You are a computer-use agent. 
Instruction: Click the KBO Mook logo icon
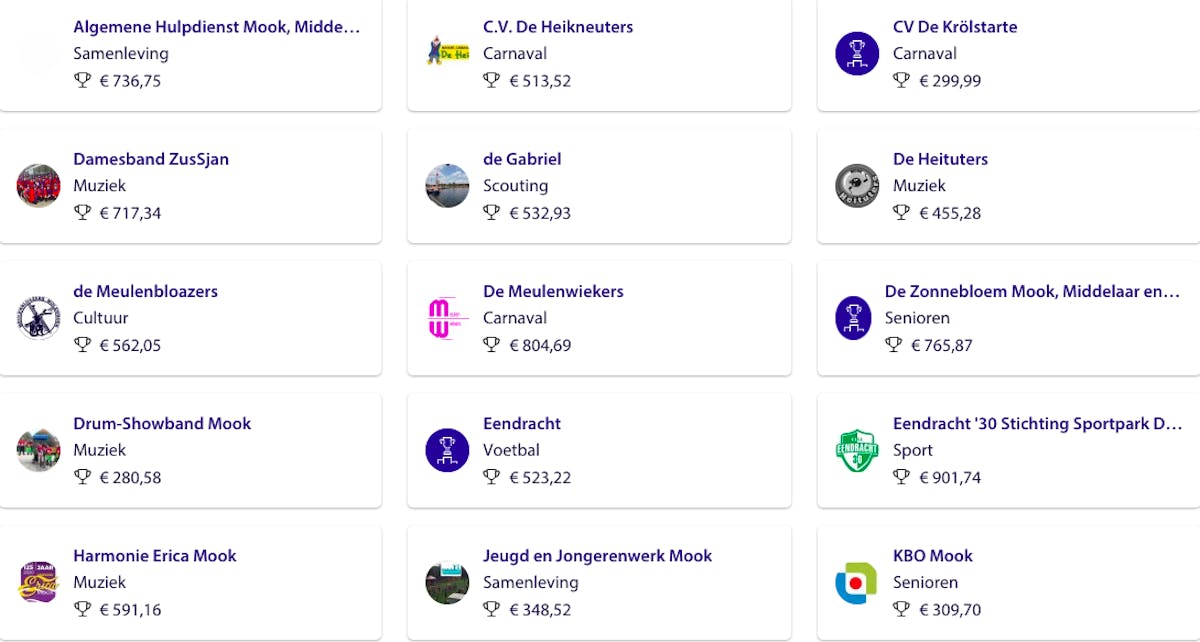click(x=857, y=583)
